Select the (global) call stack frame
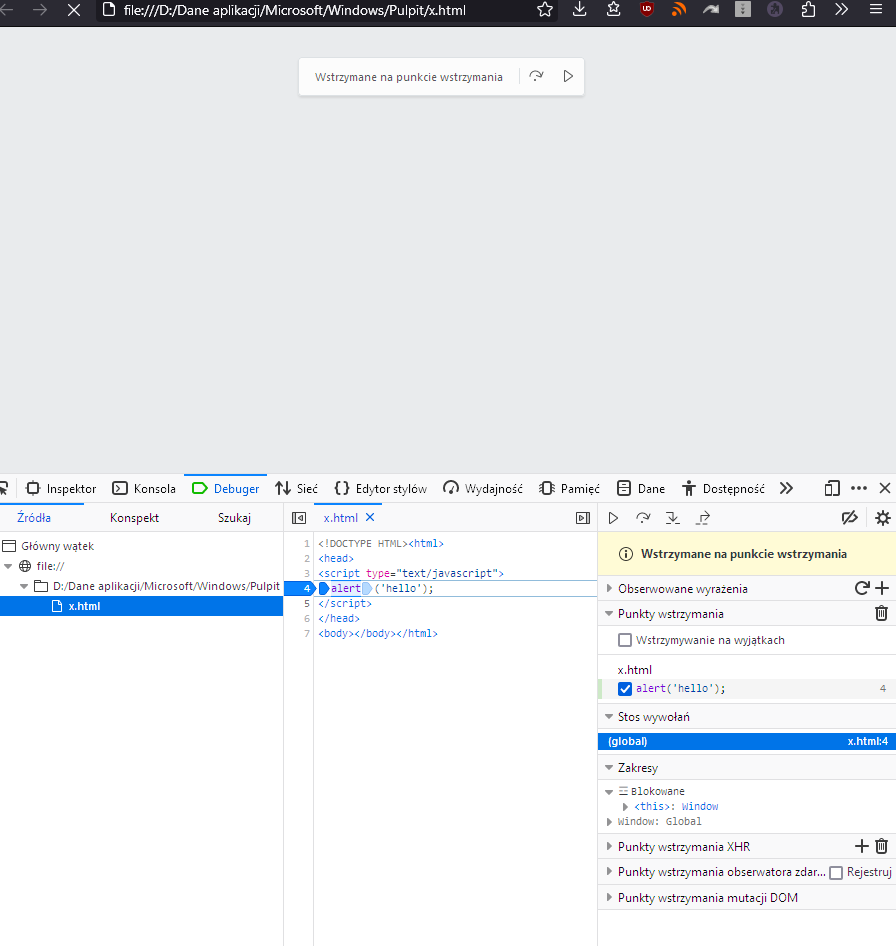Screen dimensions: 896x946 (x=747, y=741)
